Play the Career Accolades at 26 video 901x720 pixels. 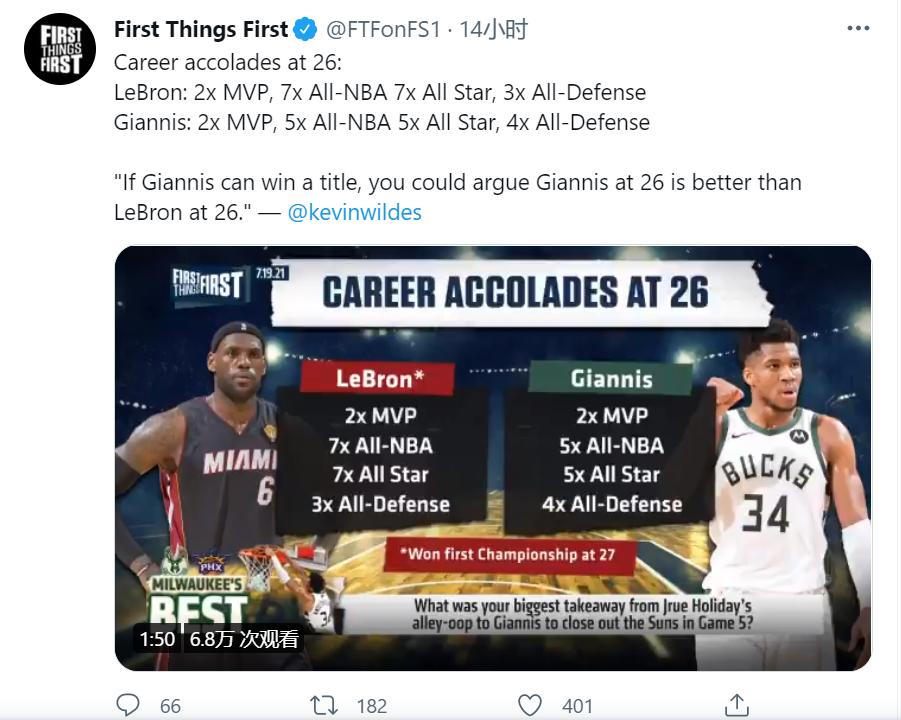[493, 440]
